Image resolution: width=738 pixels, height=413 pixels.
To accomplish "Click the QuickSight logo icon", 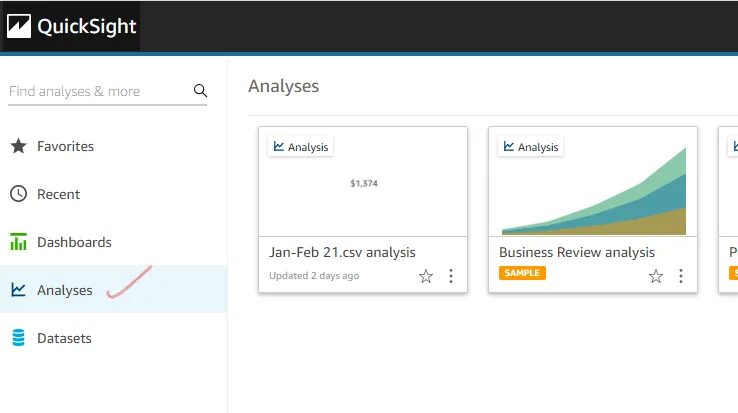I will click(x=19, y=27).
